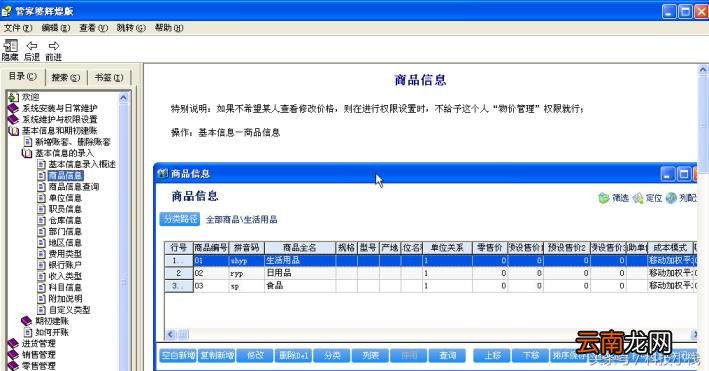This screenshot has height=371, width=709.
Task: Open the 商品信息查询 topic
Action: [74, 186]
